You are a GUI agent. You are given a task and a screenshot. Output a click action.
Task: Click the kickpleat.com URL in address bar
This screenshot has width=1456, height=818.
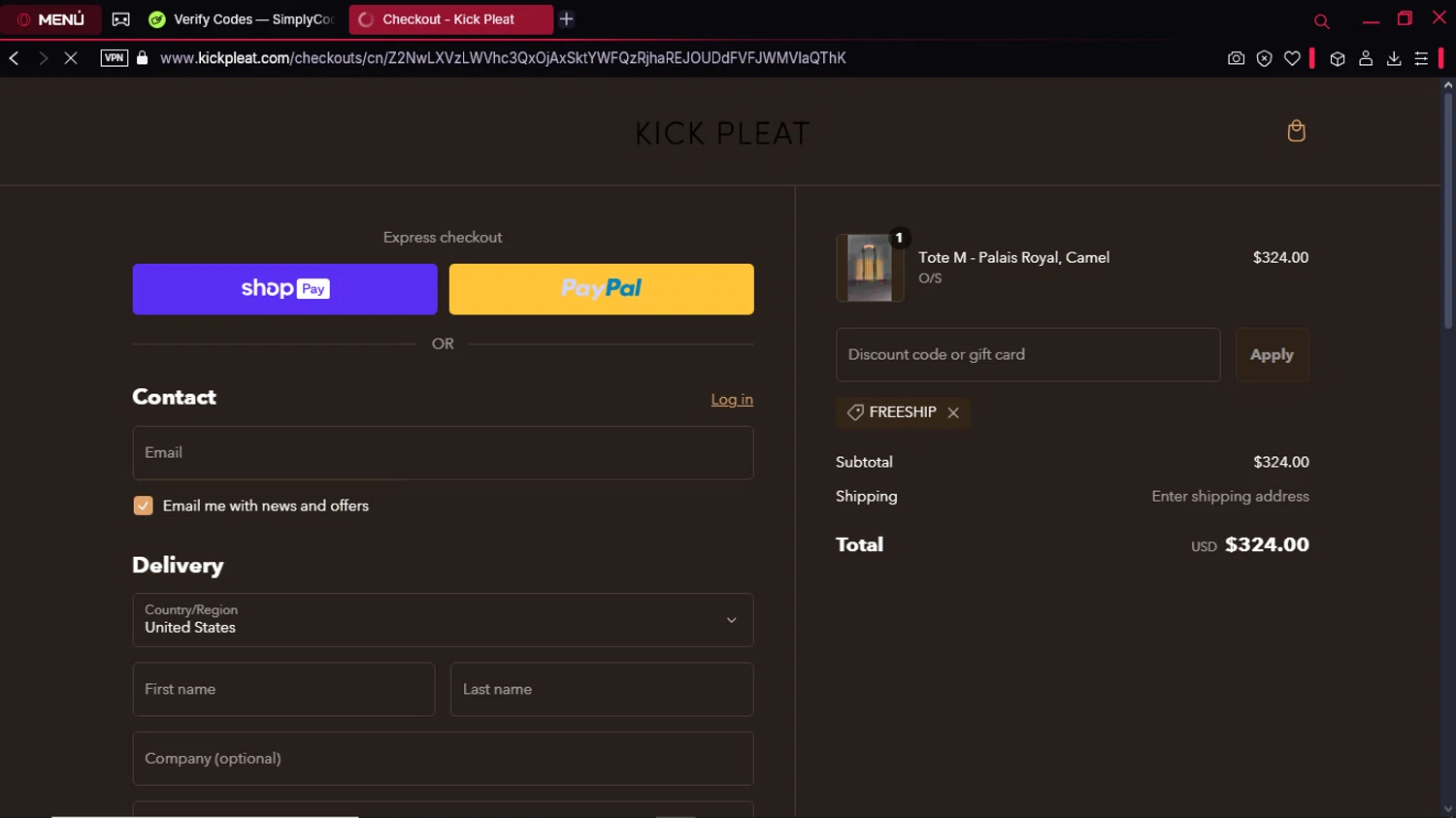503,58
